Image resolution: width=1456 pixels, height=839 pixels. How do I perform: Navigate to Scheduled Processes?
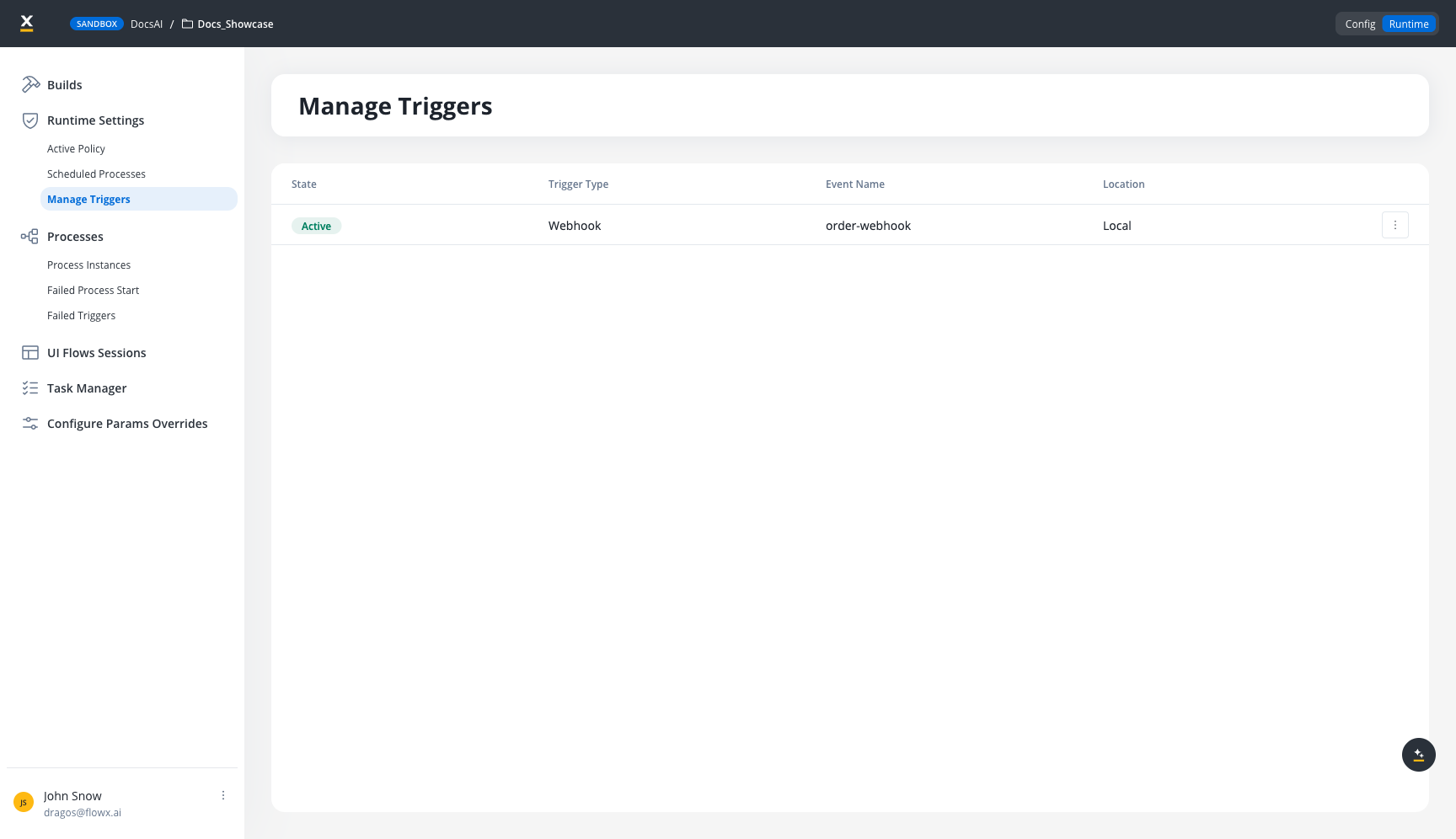point(96,174)
